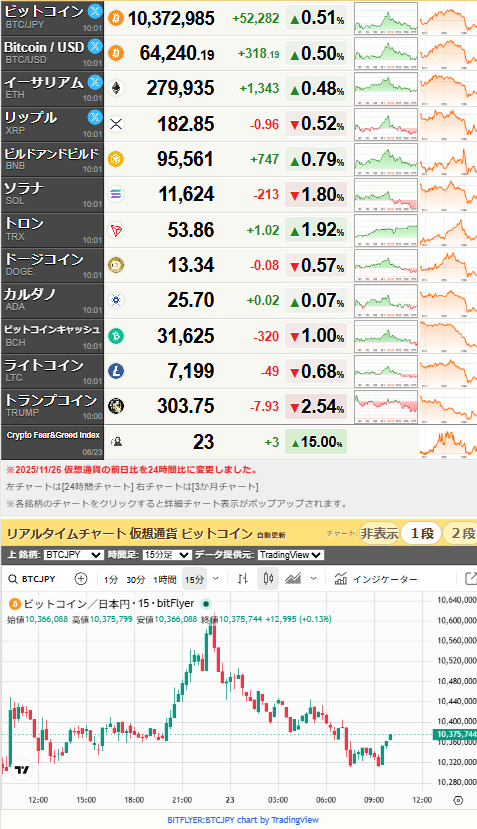
Task: Click the Solana logo icon
Action: [116, 194]
